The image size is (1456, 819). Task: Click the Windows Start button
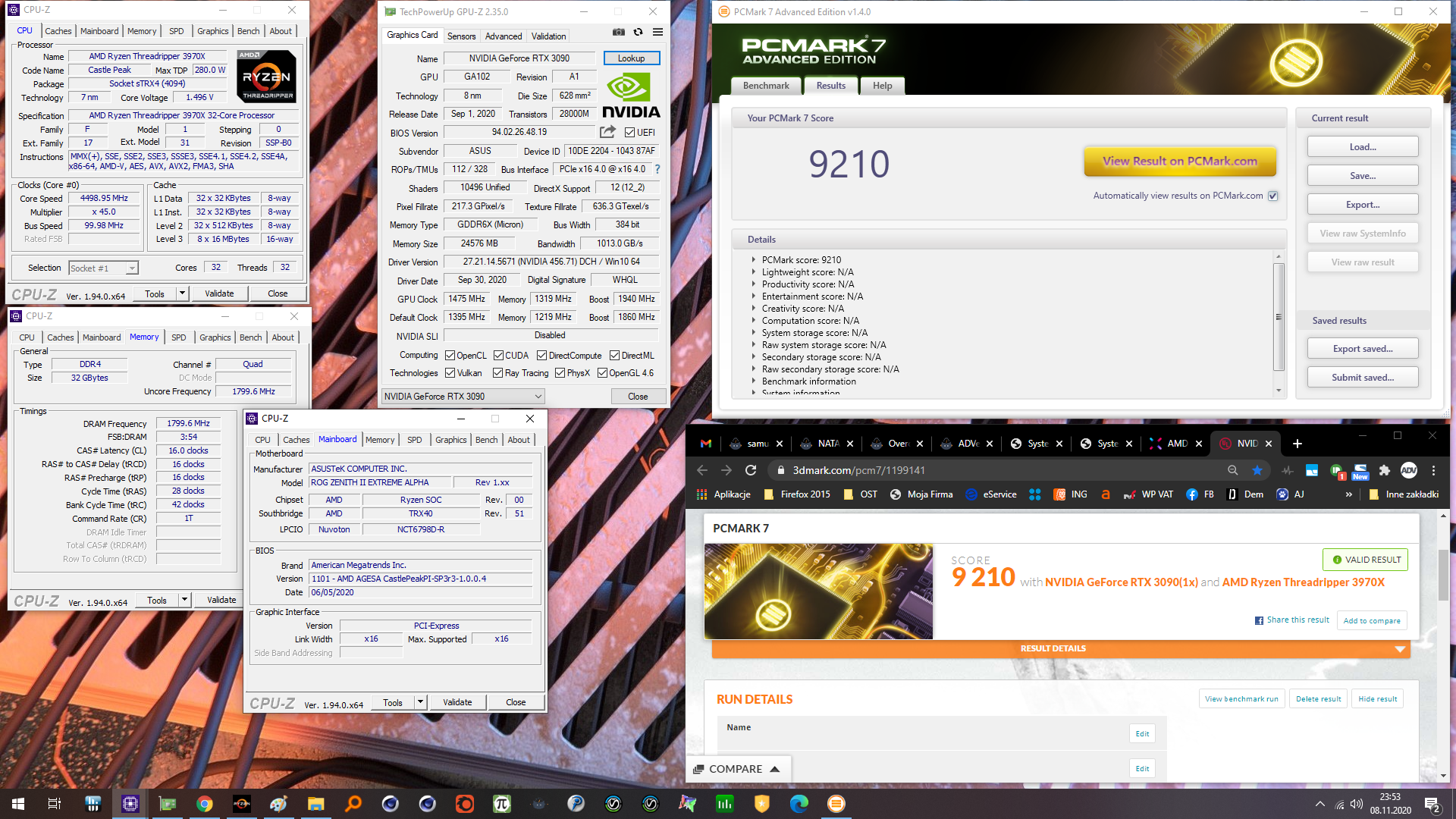[x=18, y=804]
